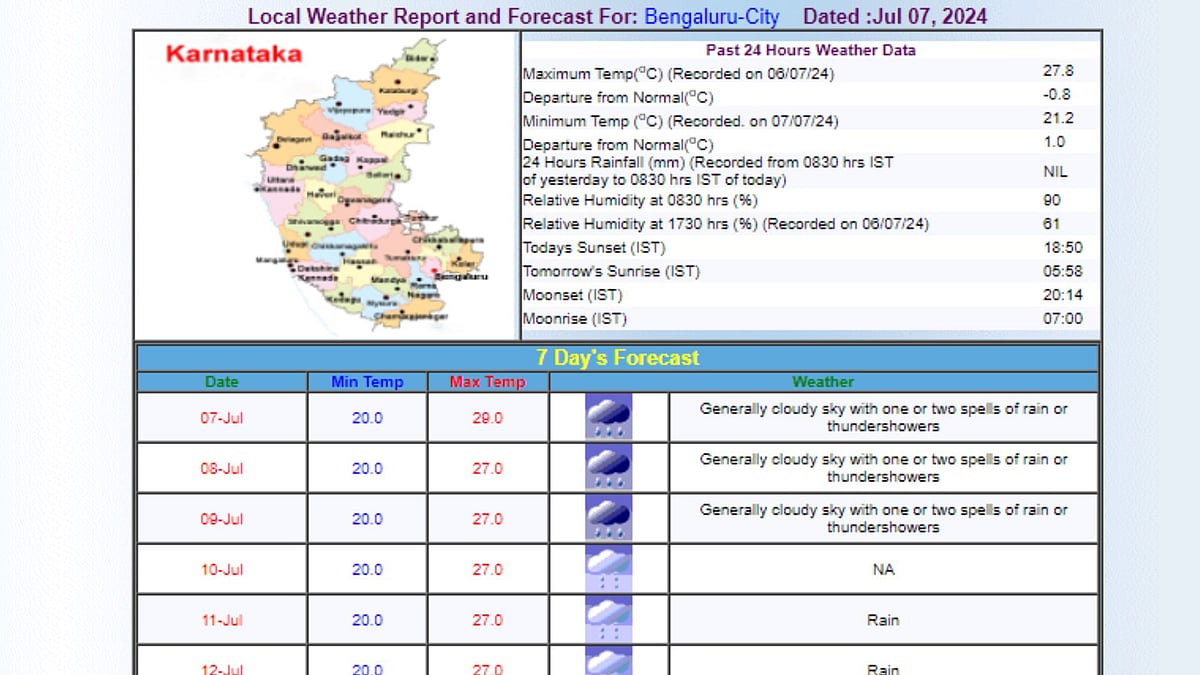This screenshot has width=1200, height=675.
Task: Click the 11-Jul drizzle weather icon
Action: [611, 618]
